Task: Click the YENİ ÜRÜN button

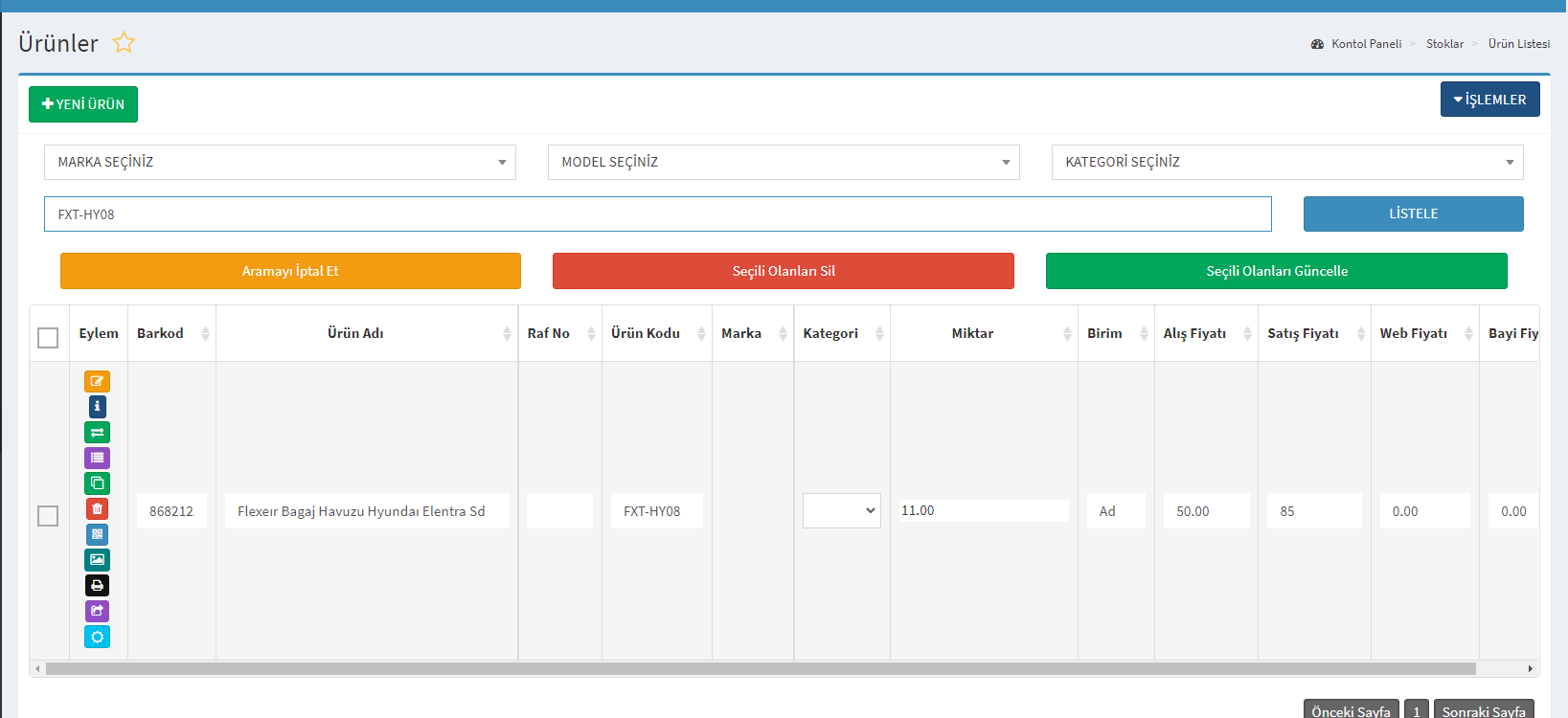Action: (x=83, y=104)
